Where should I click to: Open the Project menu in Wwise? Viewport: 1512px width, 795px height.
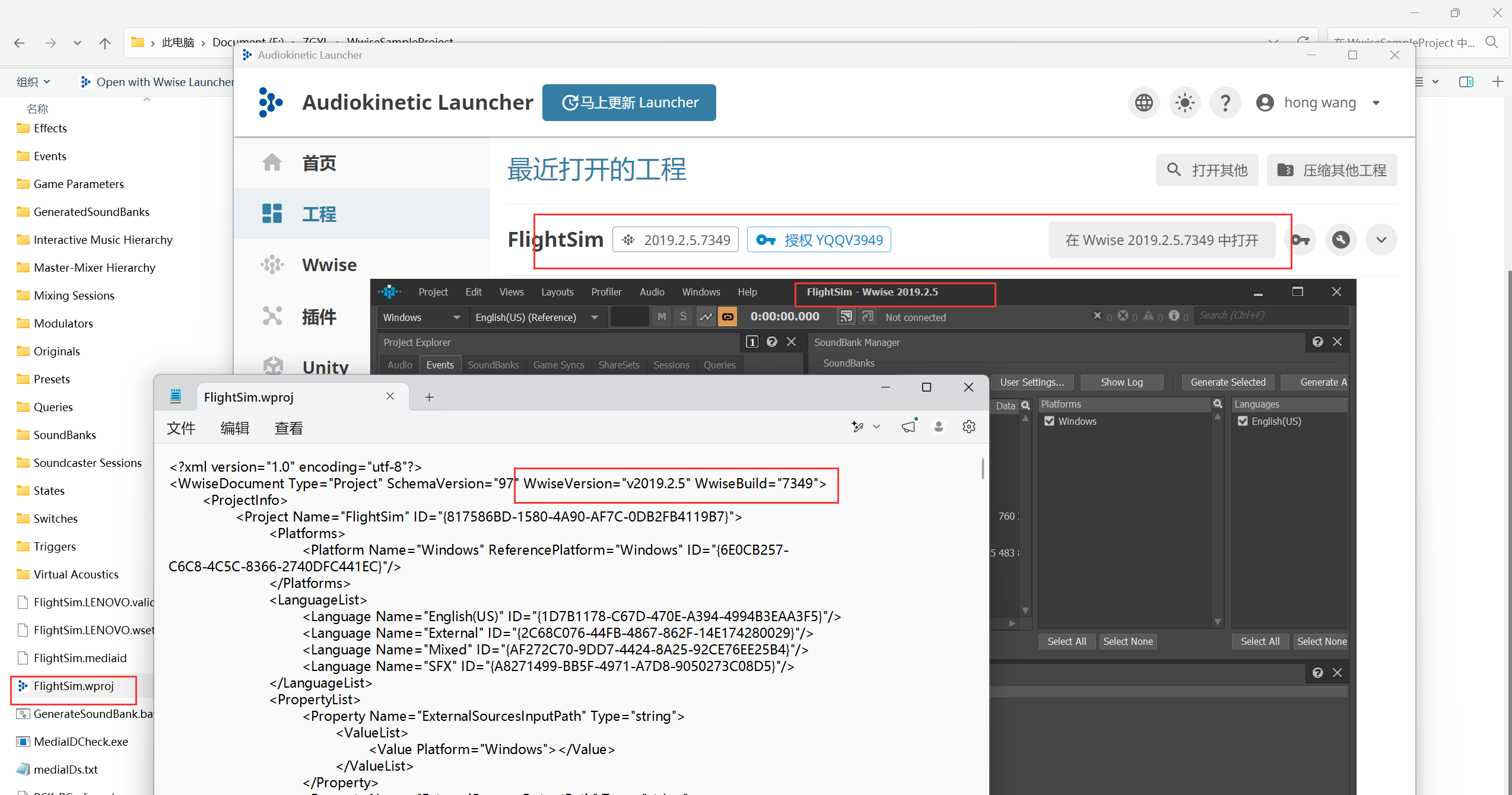pyautogui.click(x=433, y=292)
